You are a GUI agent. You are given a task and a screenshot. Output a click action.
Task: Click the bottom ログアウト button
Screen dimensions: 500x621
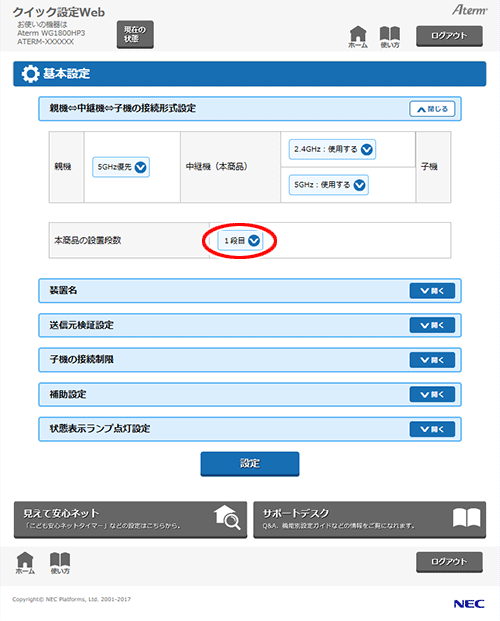449,562
